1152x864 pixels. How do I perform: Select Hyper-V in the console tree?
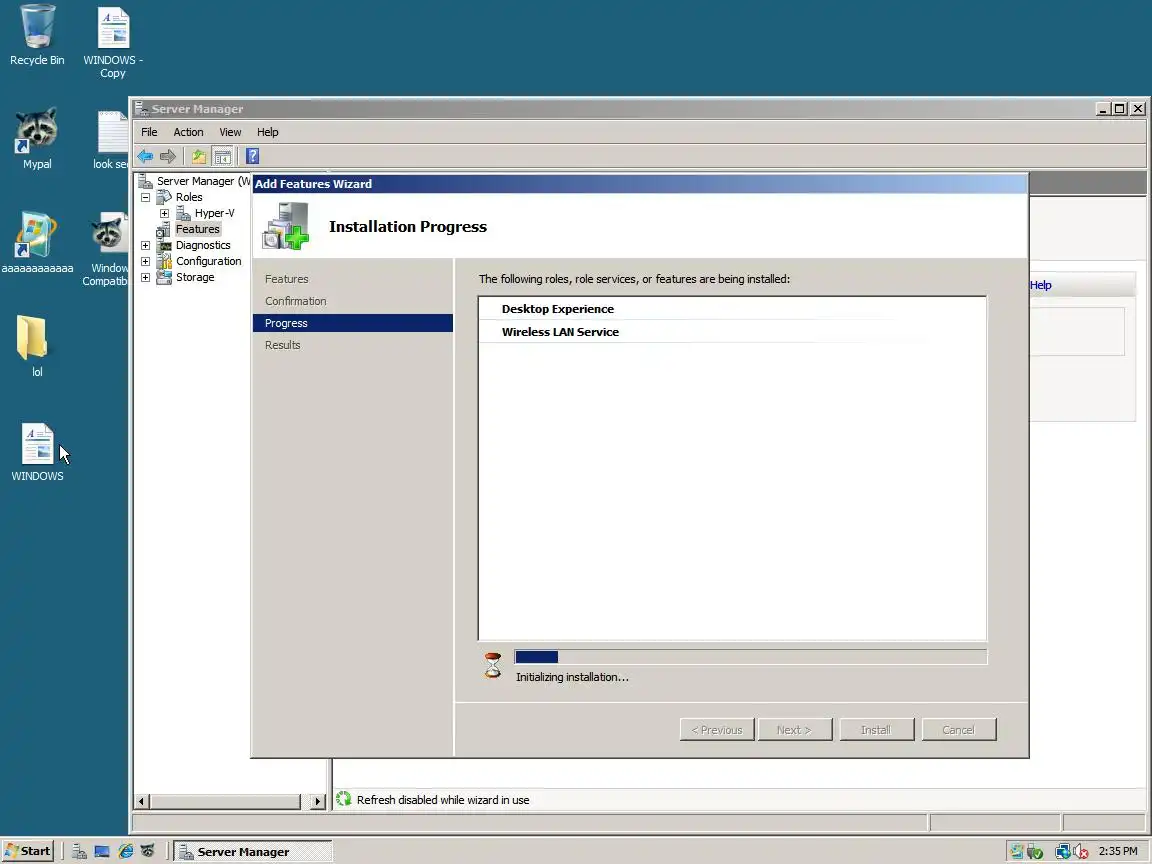(215, 213)
